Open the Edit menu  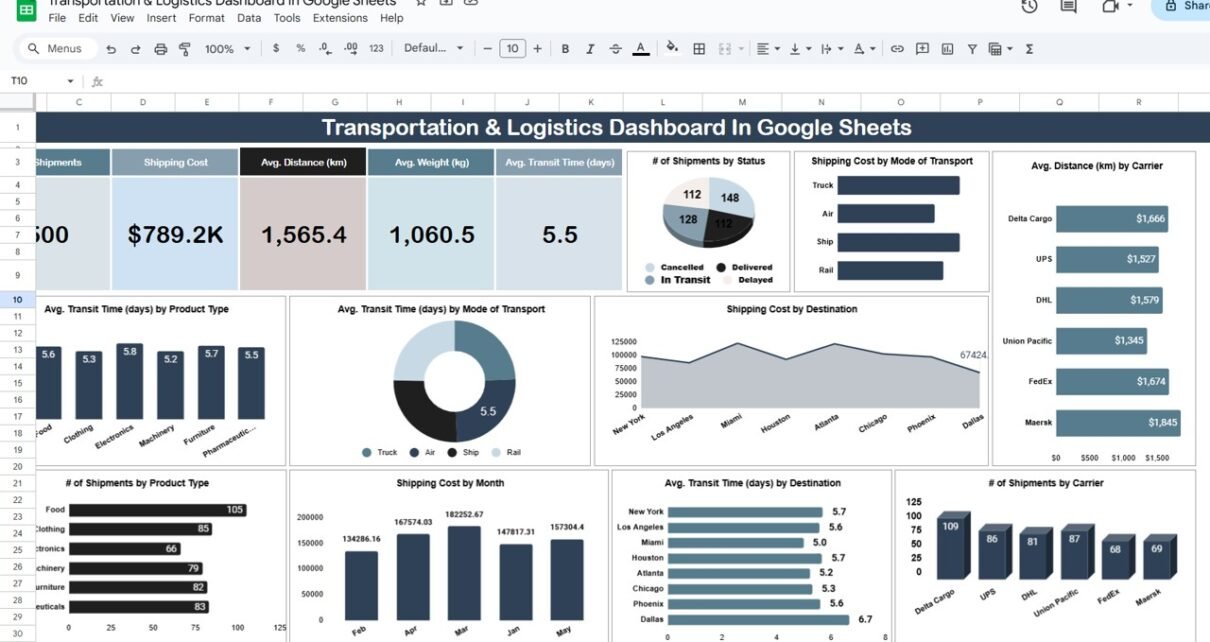coord(88,18)
